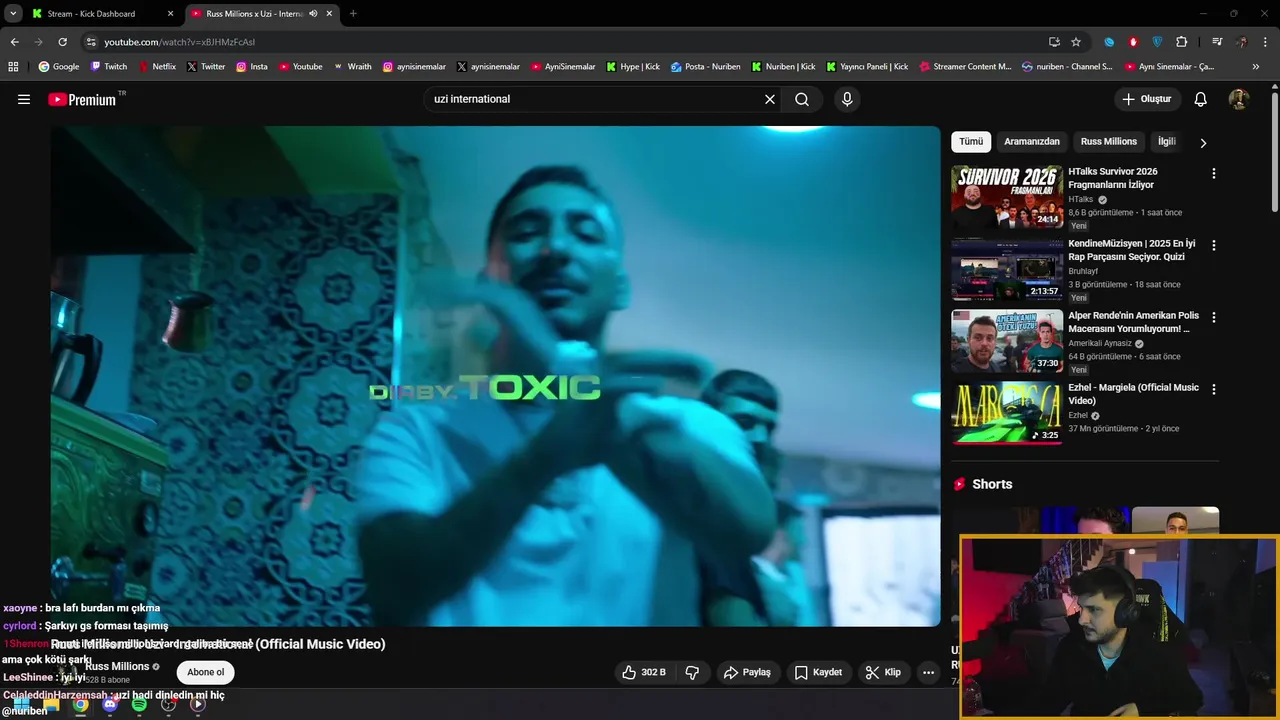Viewport: 1280px width, 720px height.
Task: Open the Posta - Nuriben bookmark
Action: coord(706,67)
